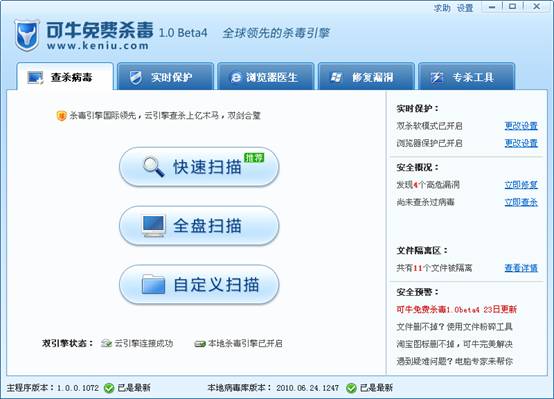The width and height of the screenshot is (554, 399).
Task: Click virus database version 2010.06.24.1247
Action: coord(307,388)
